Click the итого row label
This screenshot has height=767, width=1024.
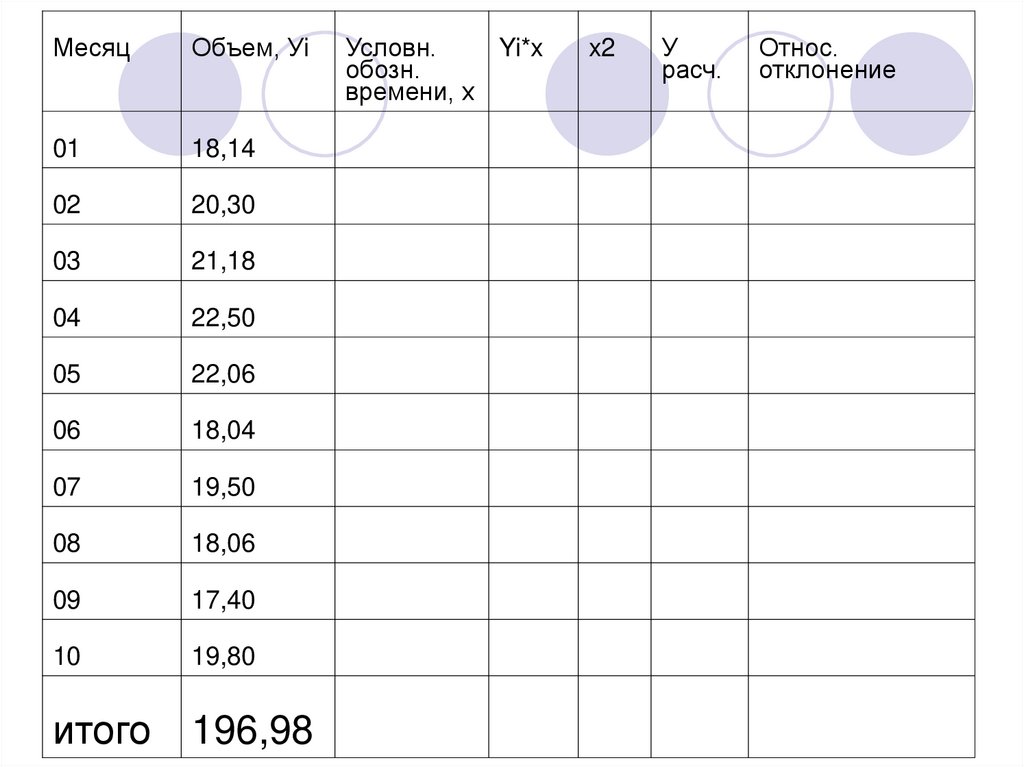[x=101, y=730]
